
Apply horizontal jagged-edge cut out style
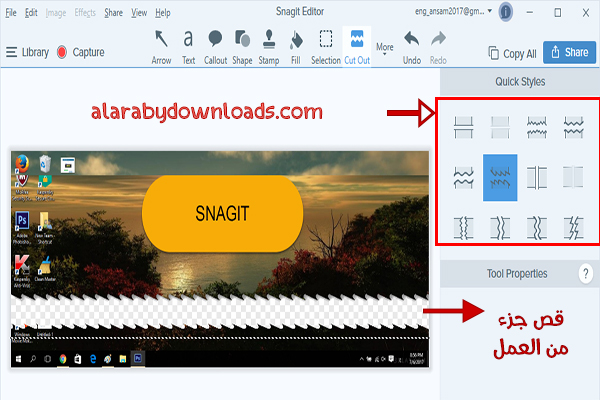(x=537, y=127)
